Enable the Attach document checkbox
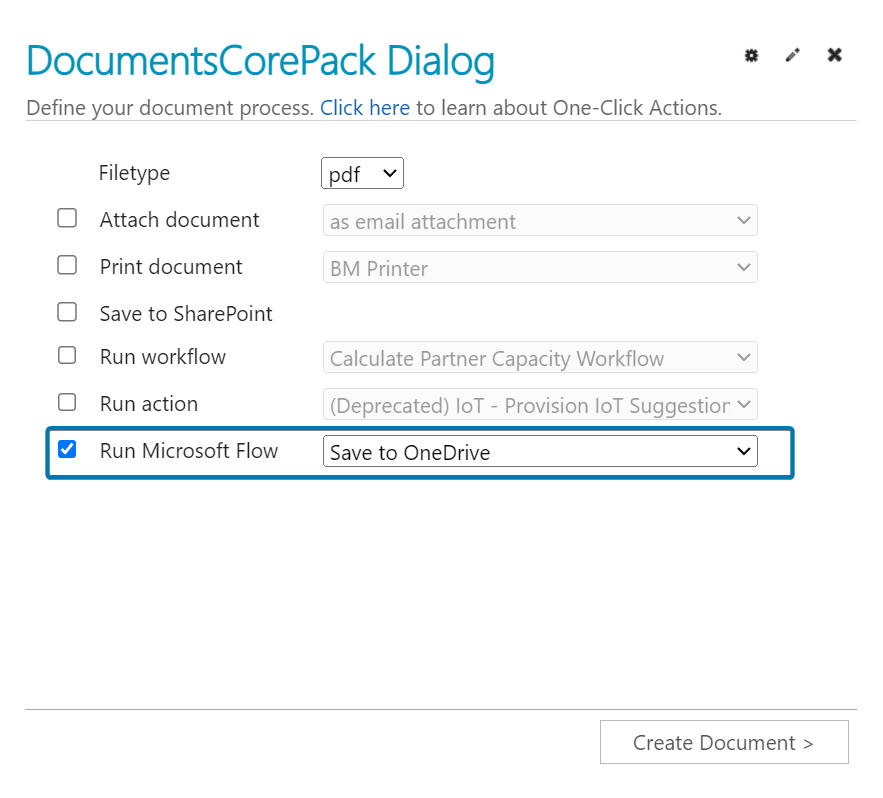The width and height of the screenshot is (883, 798). (67, 219)
